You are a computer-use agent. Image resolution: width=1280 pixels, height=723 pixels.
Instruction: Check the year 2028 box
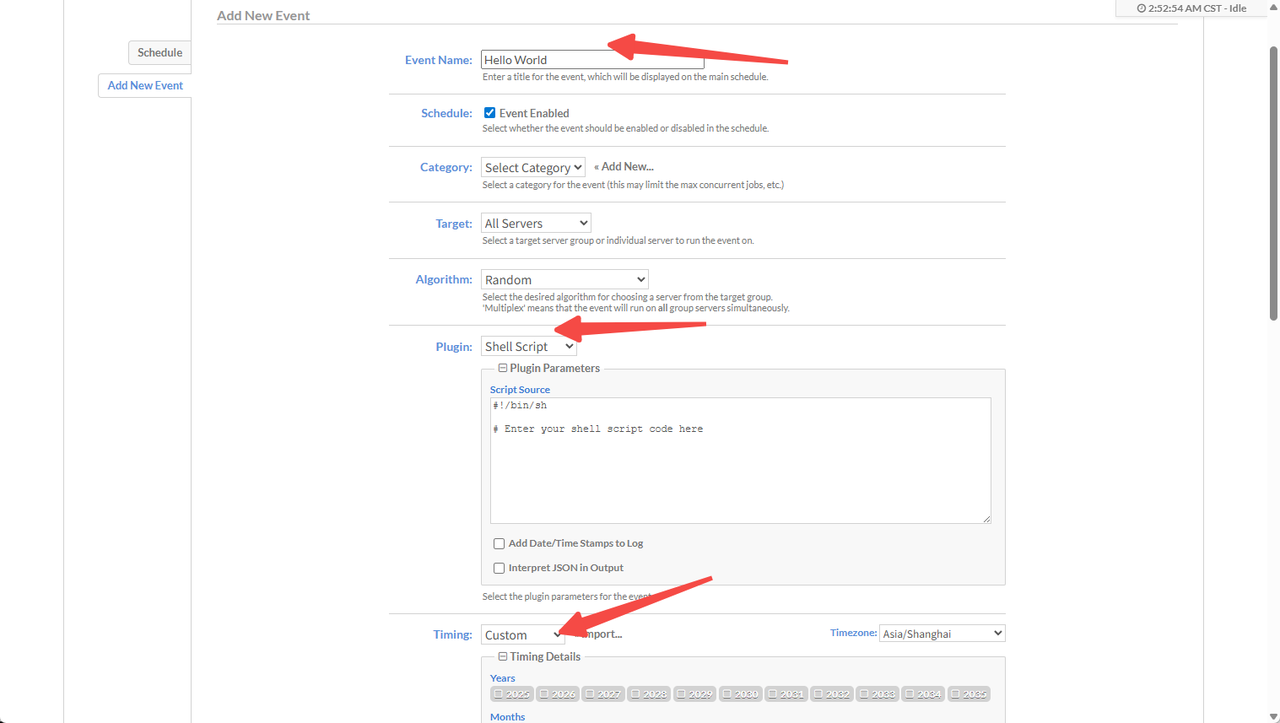click(x=649, y=694)
